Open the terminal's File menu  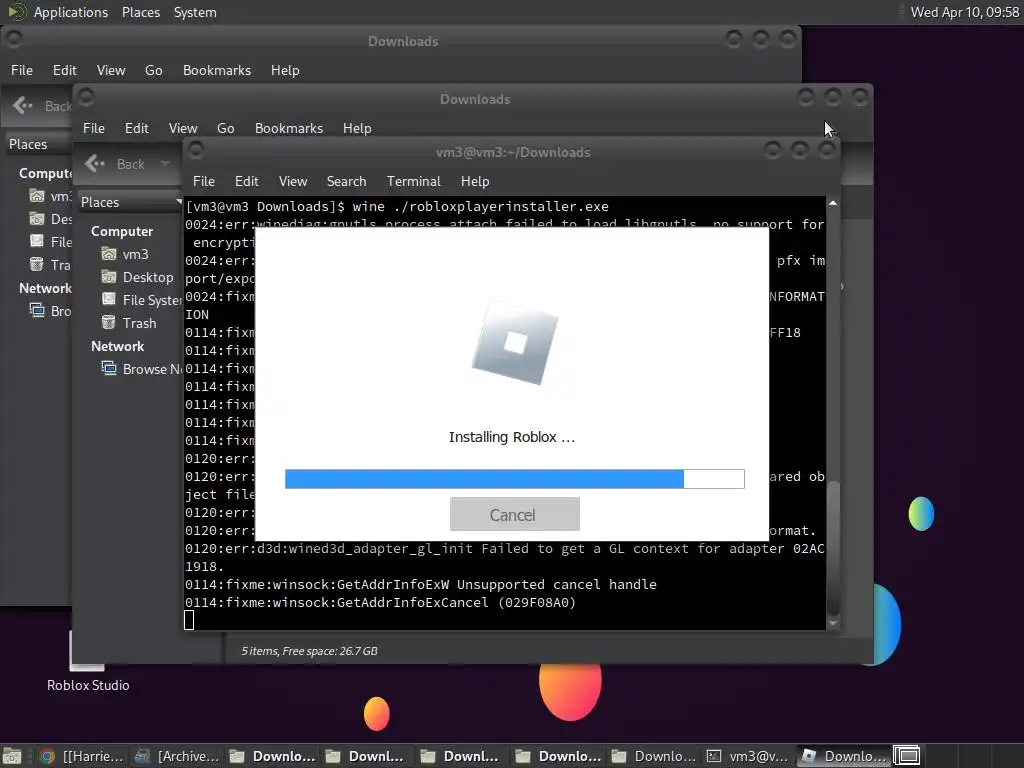click(x=204, y=181)
